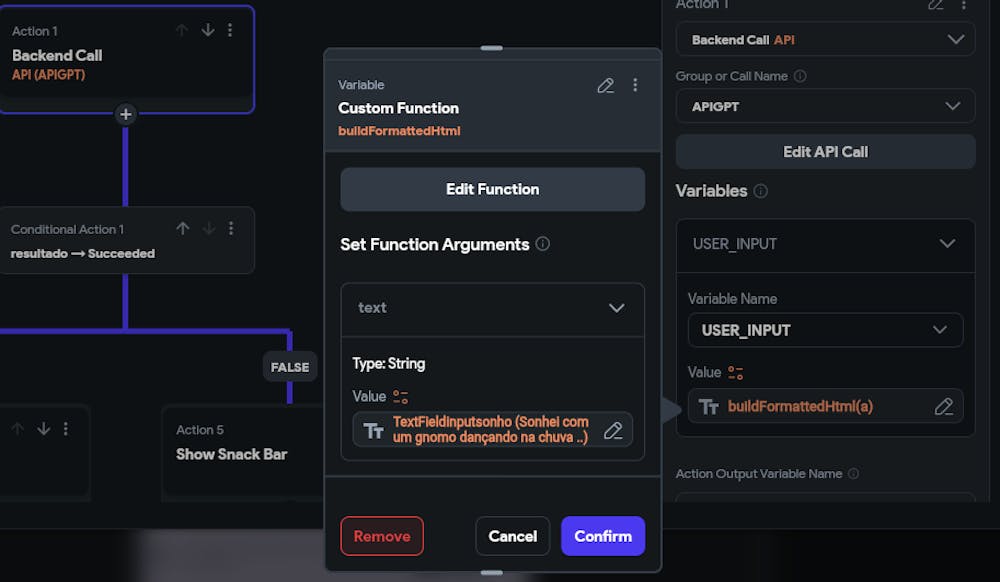
Task: Open the Action 1 card's three-dot options menu
Action: (230, 30)
